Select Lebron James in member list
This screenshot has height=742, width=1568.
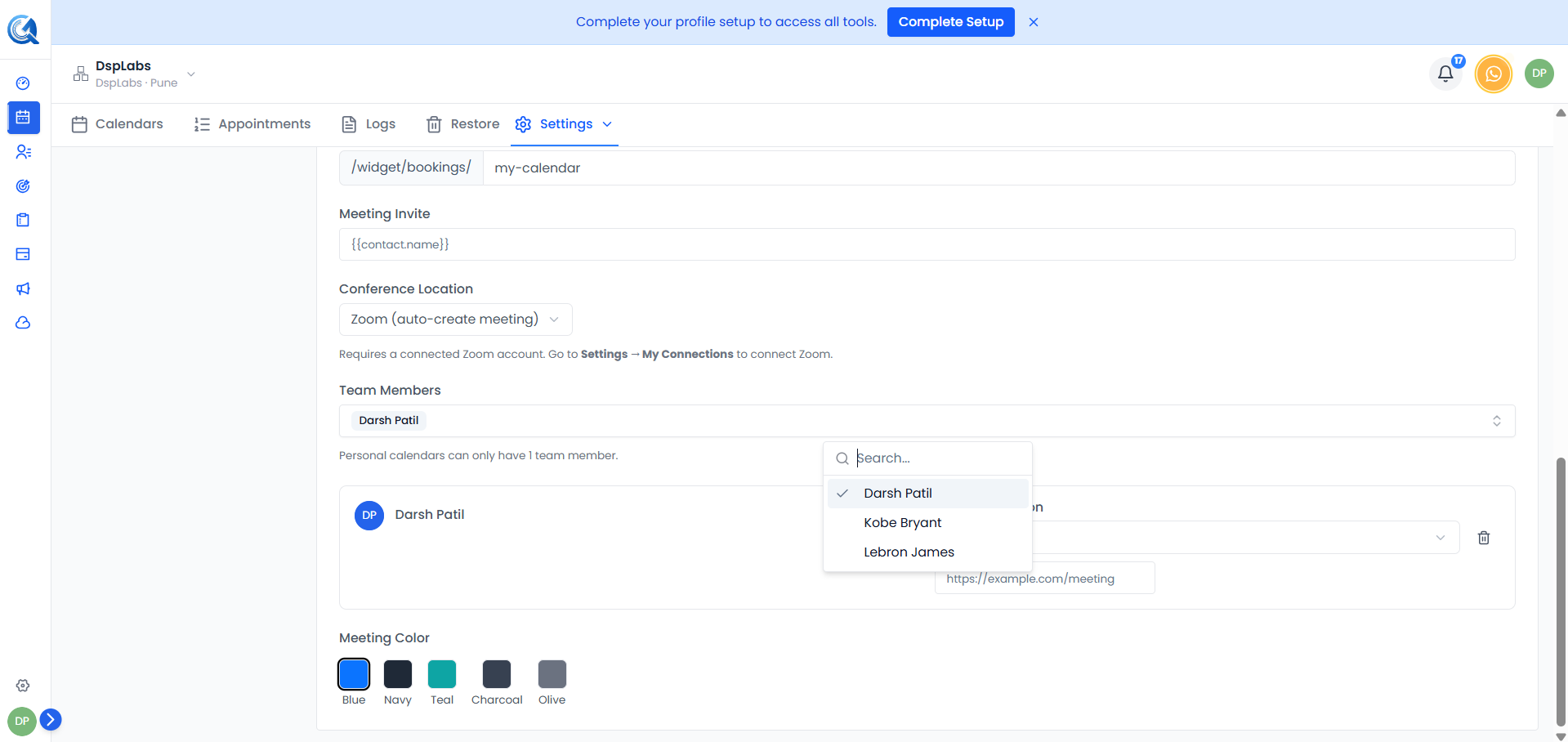(x=927, y=552)
